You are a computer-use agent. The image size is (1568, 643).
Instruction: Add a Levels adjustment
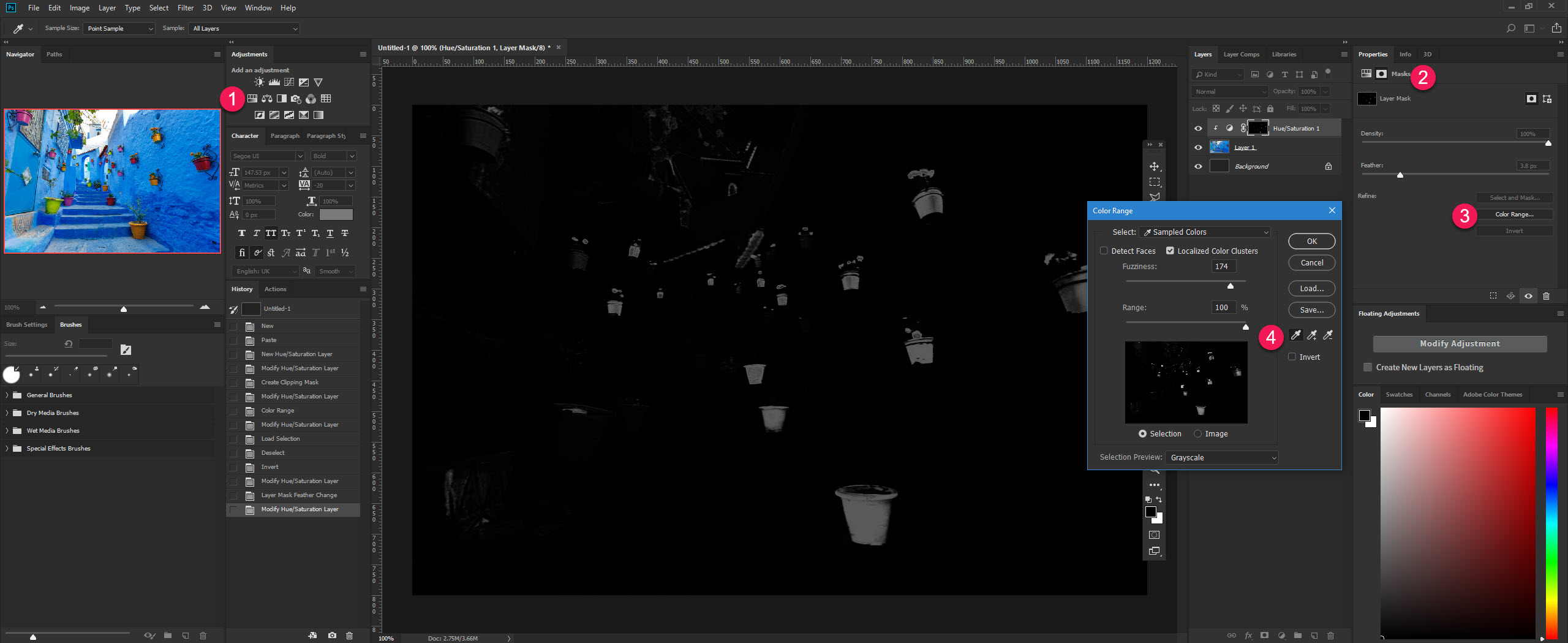(x=274, y=82)
